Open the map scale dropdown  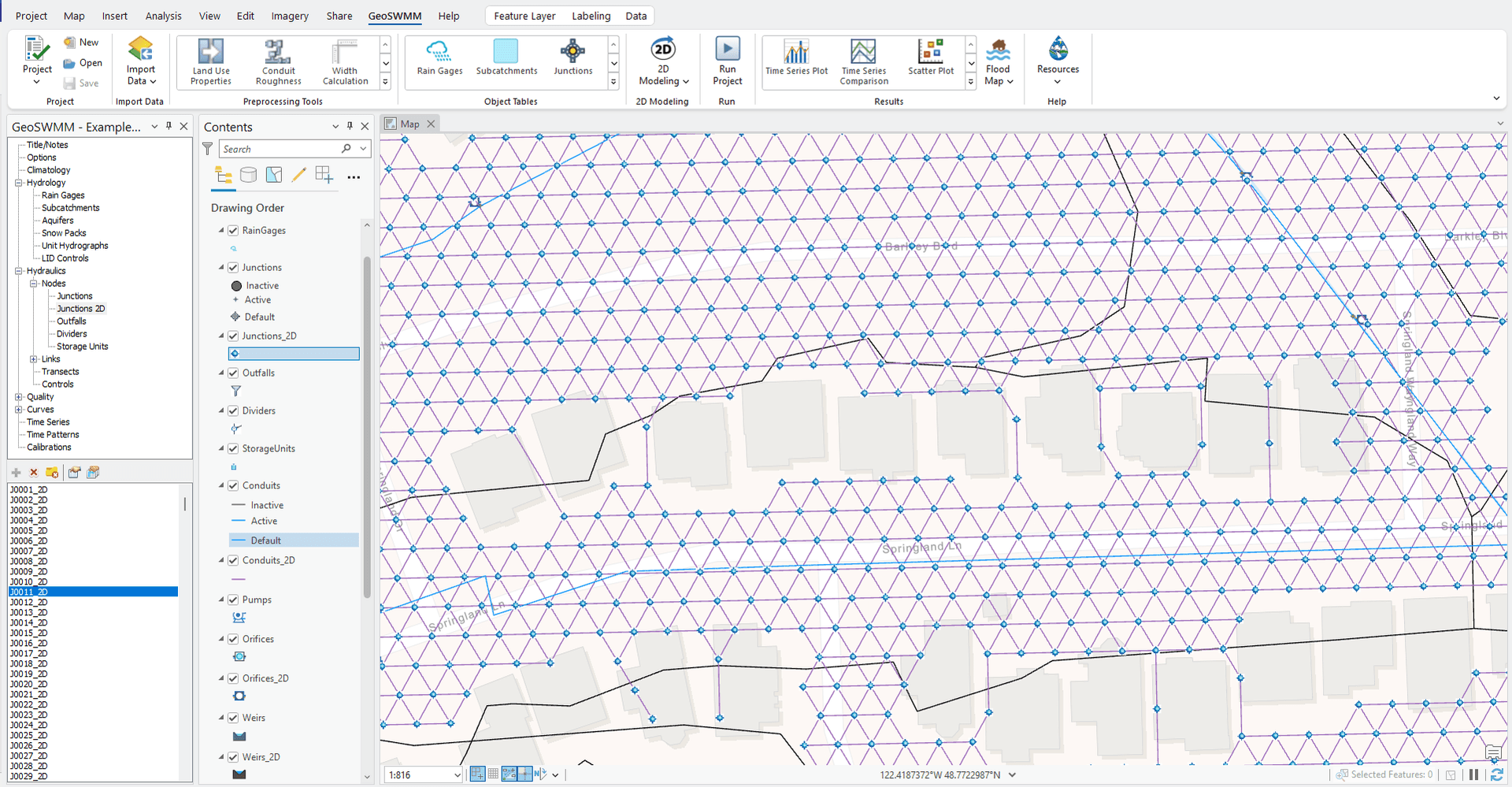[x=457, y=775]
